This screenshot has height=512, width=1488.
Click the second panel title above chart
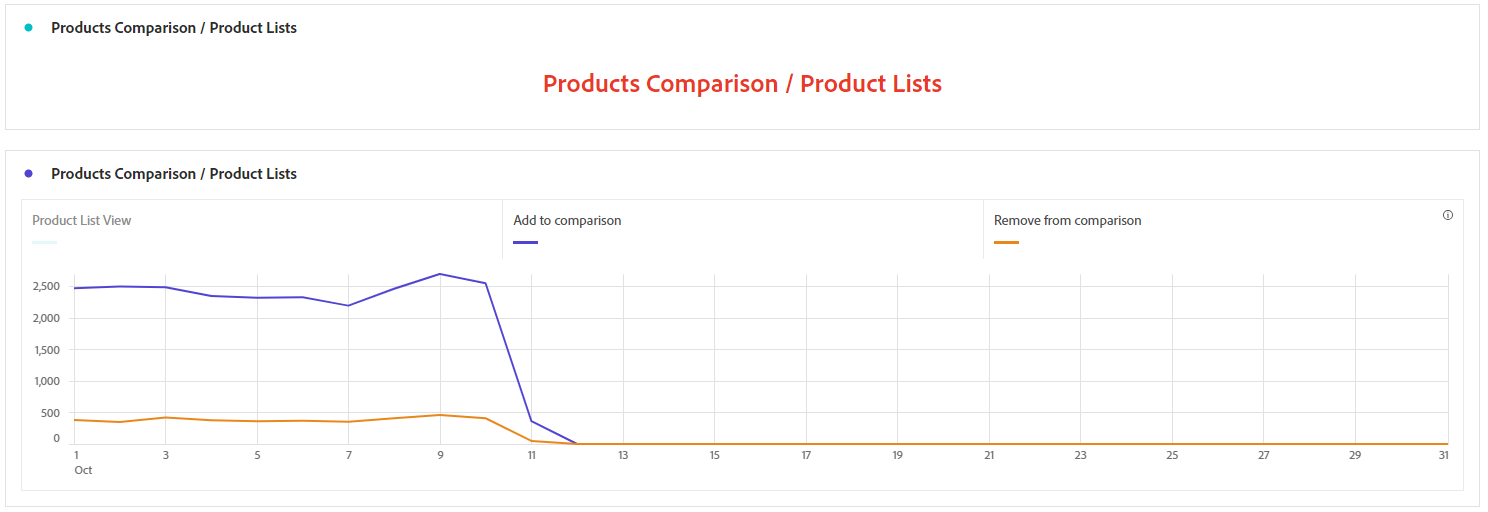point(174,173)
